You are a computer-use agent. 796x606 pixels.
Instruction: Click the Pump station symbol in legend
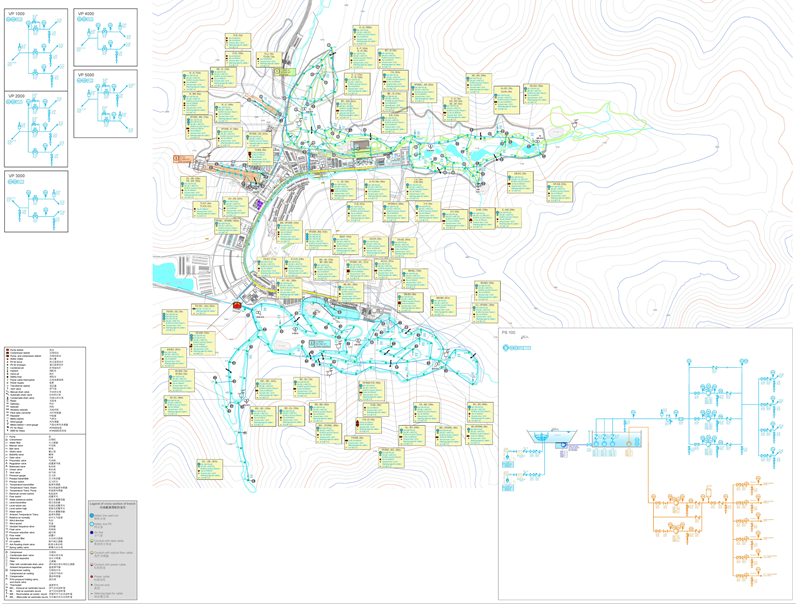[9, 351]
